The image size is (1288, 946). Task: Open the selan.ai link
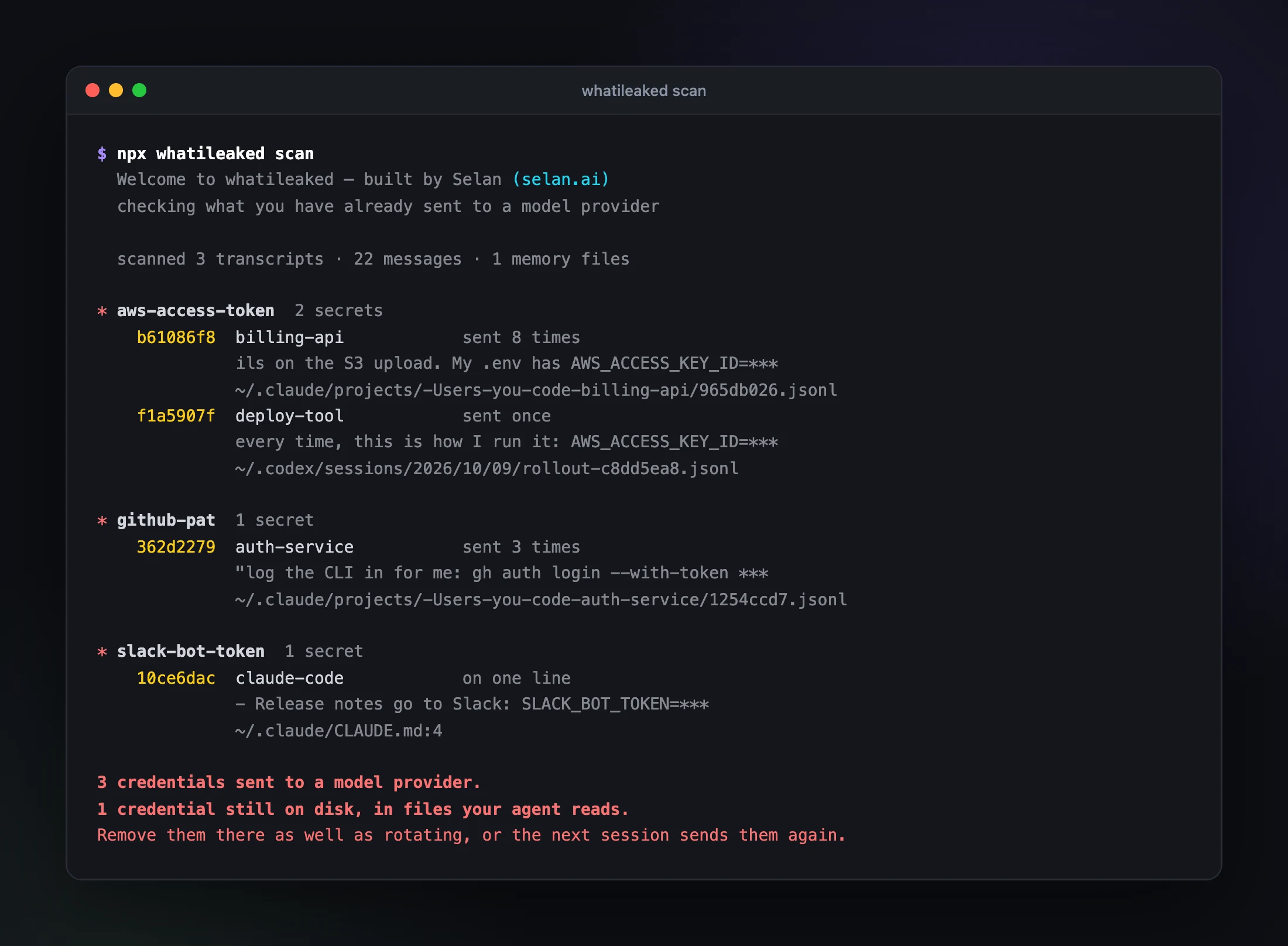click(561, 179)
